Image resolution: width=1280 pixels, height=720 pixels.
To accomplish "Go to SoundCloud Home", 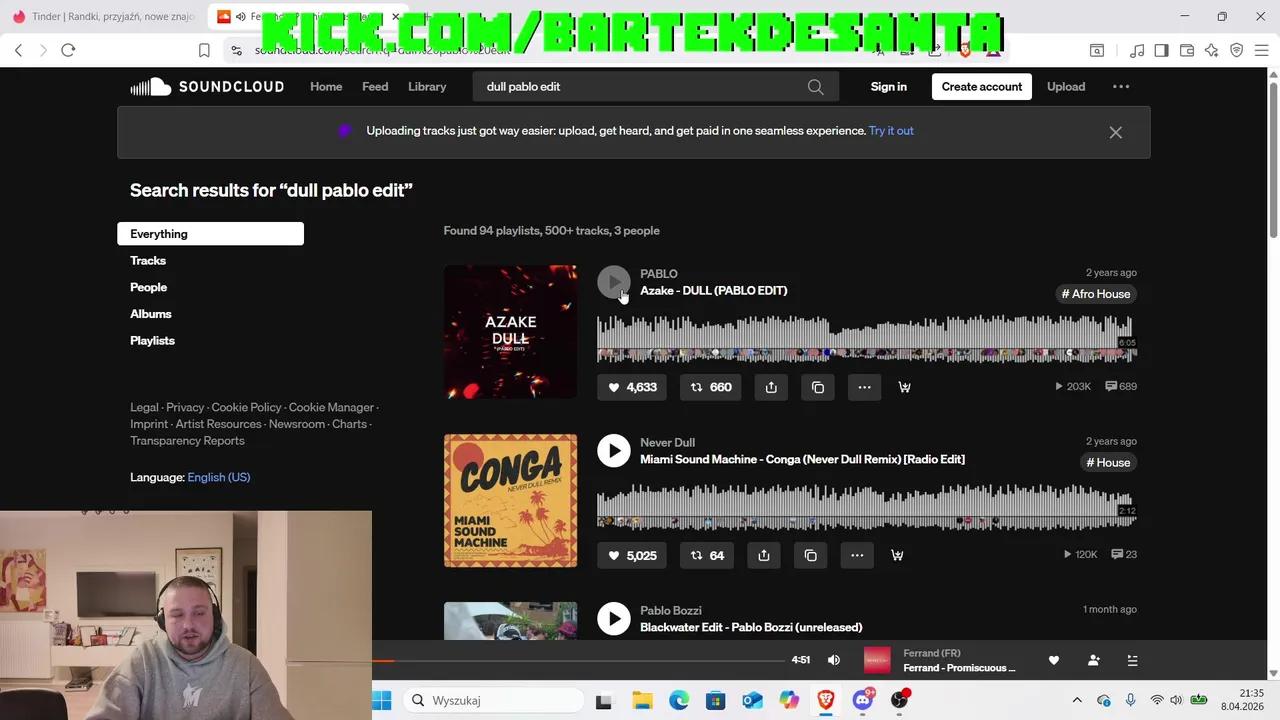I will tap(326, 87).
